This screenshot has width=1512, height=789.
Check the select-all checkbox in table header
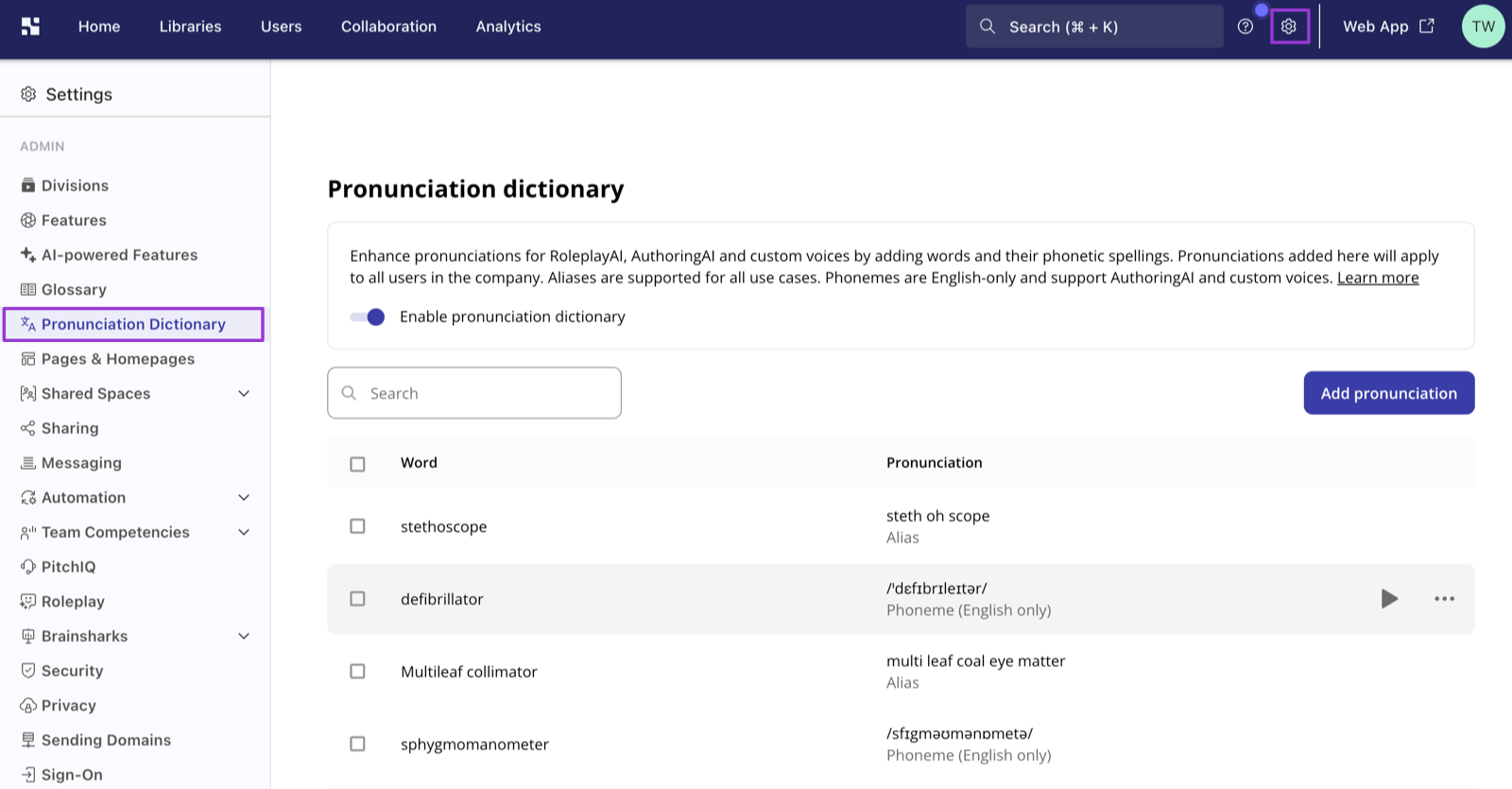357,464
